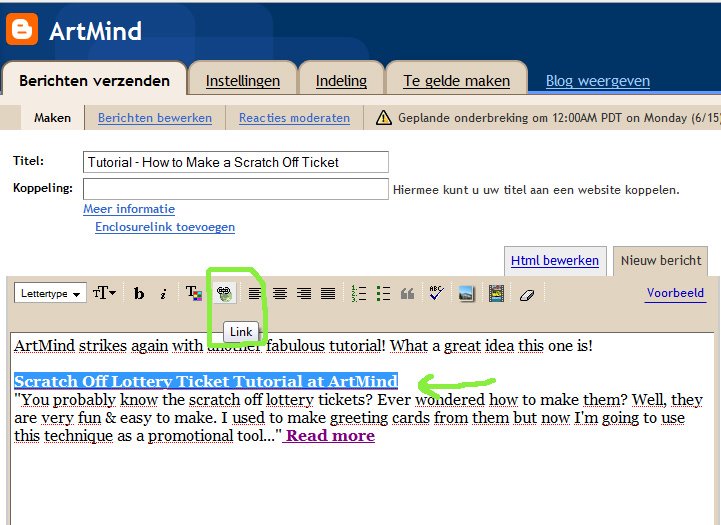
Task: Open the Lettertype font dropdown
Action: click(51, 293)
